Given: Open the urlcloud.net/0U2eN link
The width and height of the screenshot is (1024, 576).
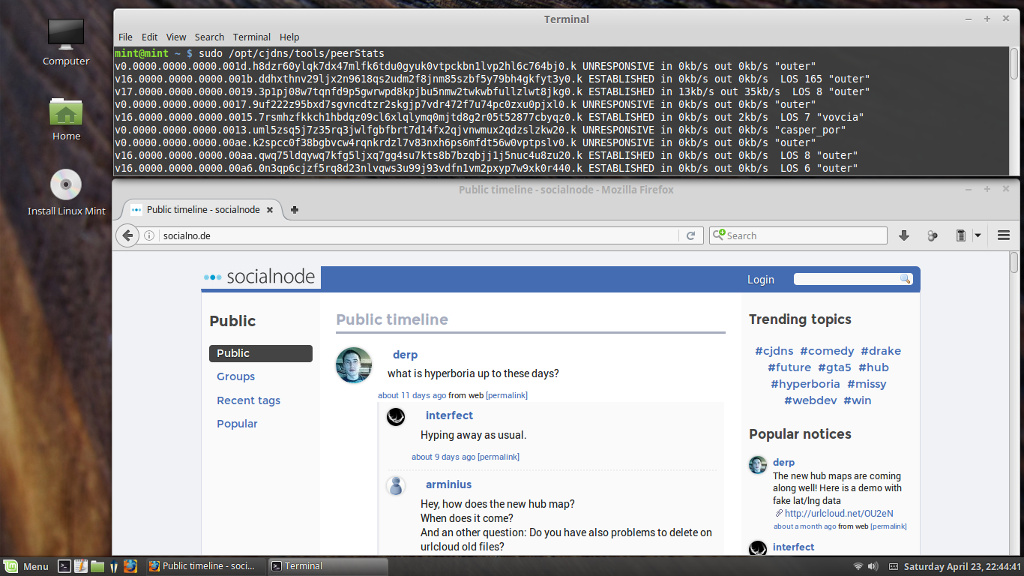Looking at the screenshot, I should coord(839,514).
